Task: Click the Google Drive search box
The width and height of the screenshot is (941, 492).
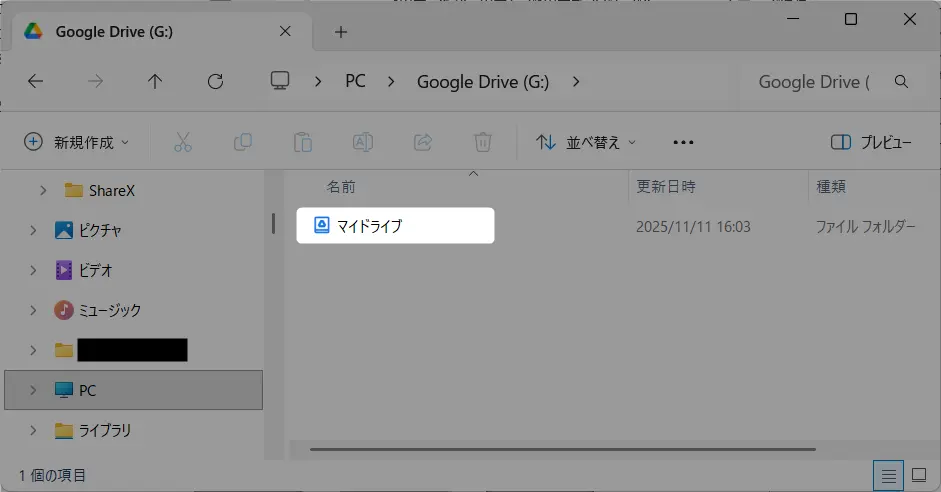Action: click(813, 82)
